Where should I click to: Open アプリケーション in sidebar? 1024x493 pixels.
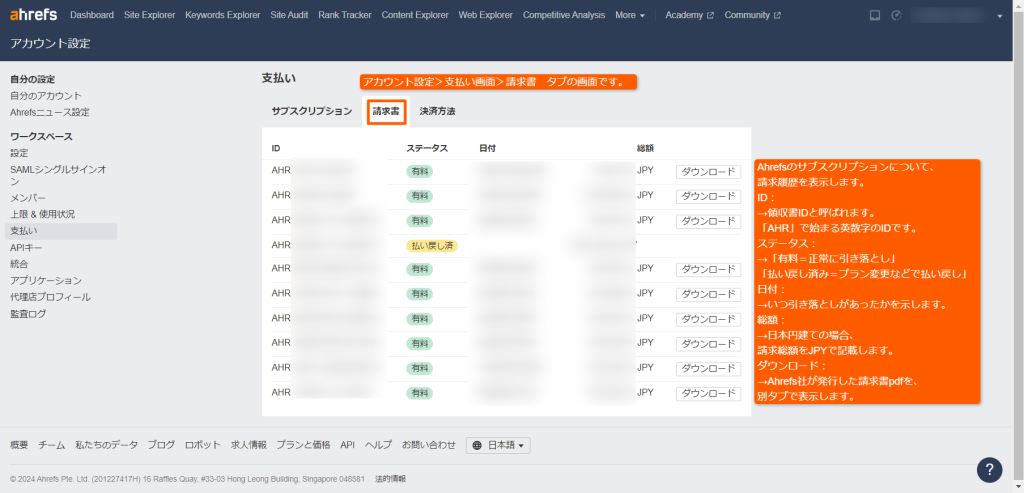[x=46, y=281]
